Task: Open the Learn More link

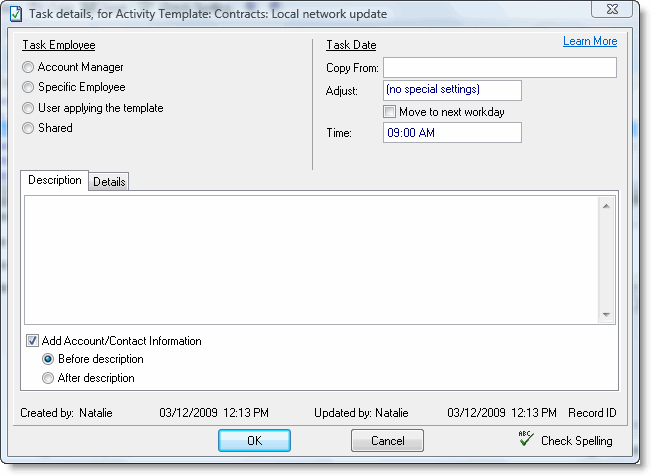Action: coord(589,42)
